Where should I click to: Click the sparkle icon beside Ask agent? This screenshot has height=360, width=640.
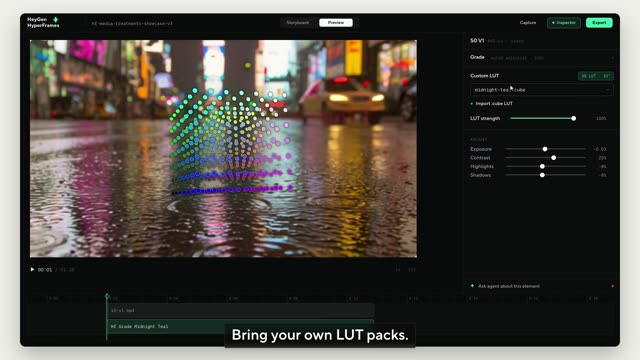click(x=472, y=286)
